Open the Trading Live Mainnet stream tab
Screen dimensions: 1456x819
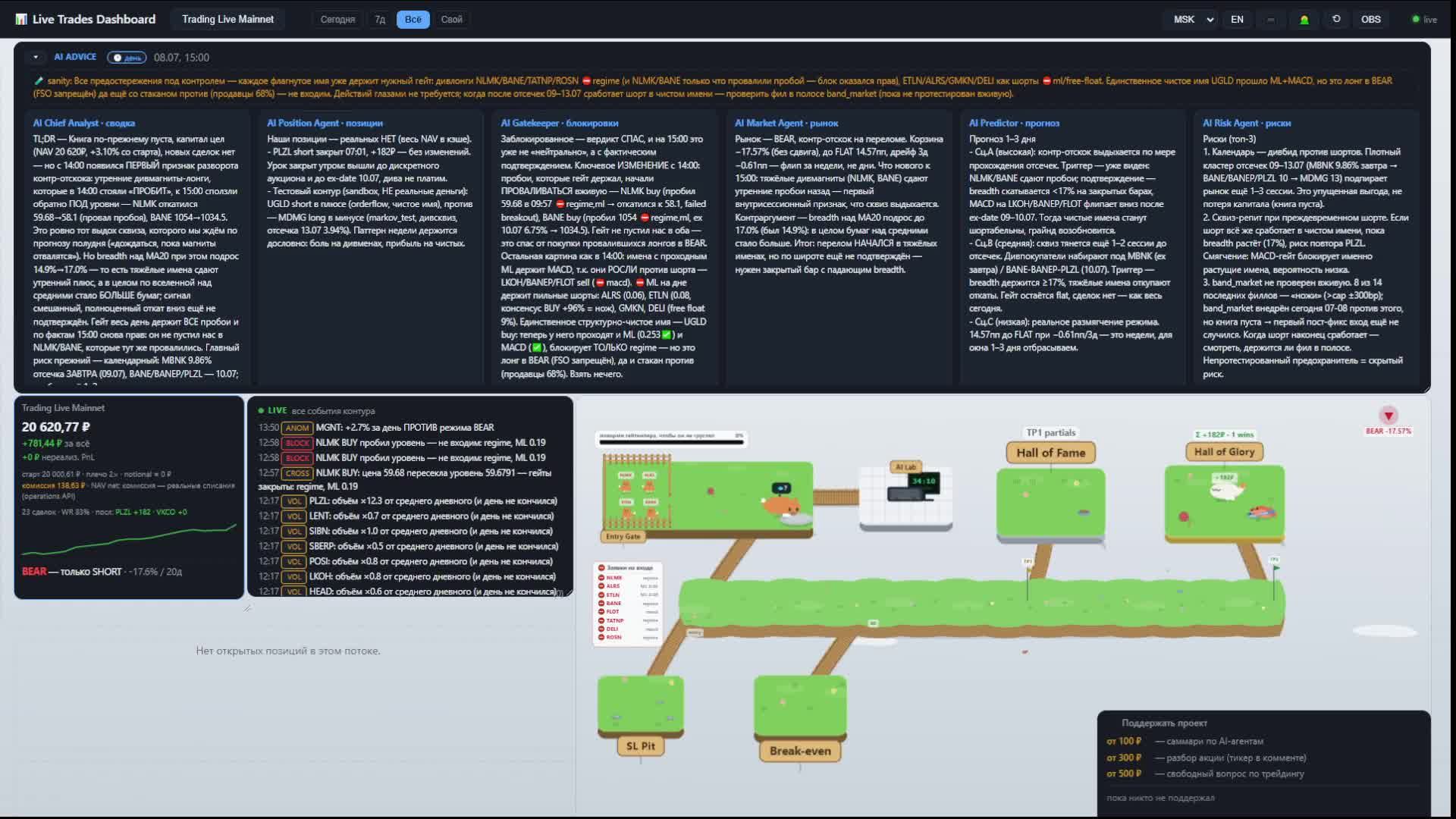[x=227, y=19]
